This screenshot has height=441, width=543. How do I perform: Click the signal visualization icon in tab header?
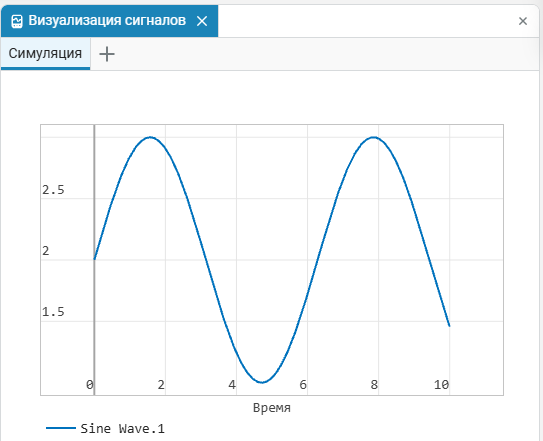click(x=17, y=21)
